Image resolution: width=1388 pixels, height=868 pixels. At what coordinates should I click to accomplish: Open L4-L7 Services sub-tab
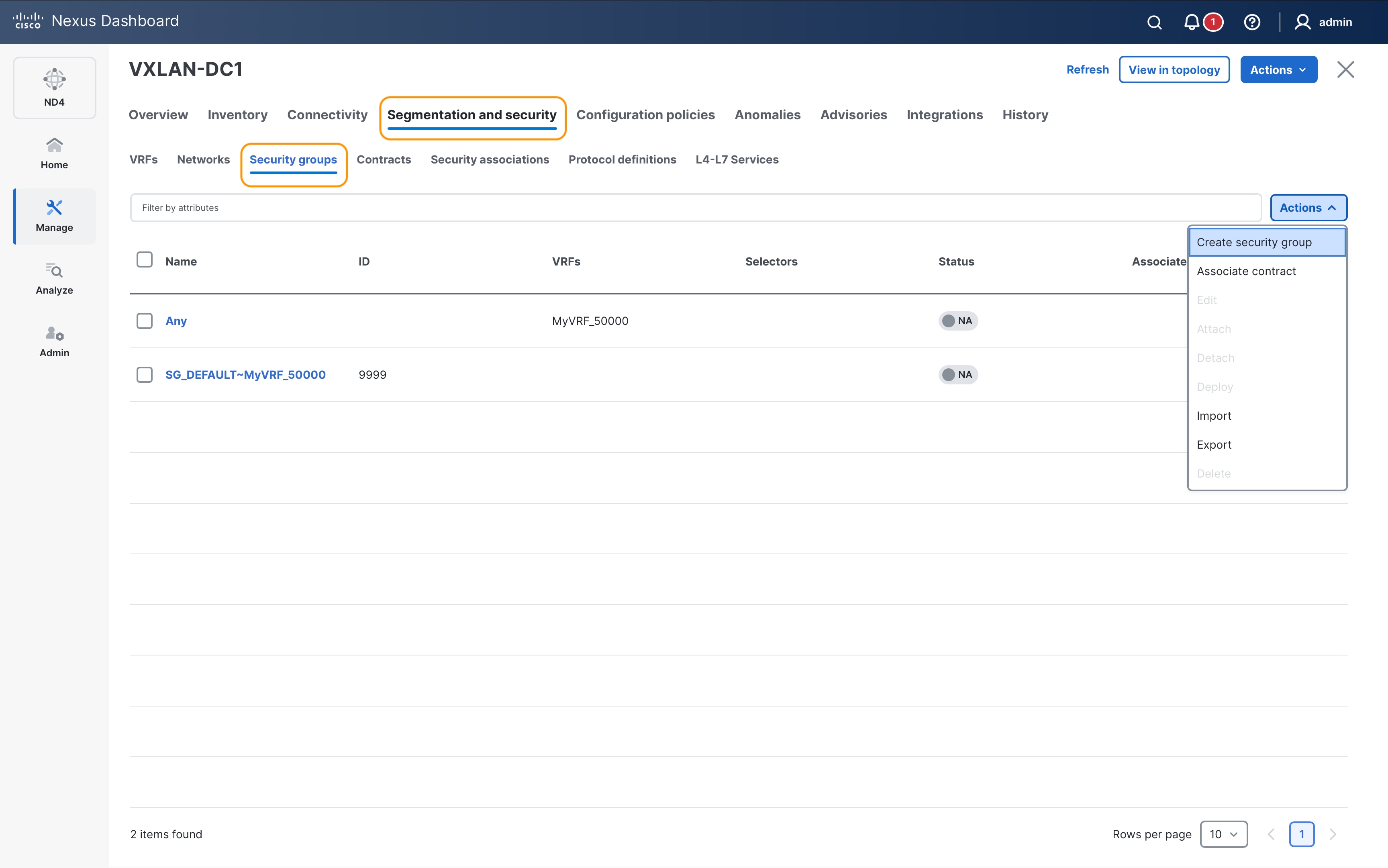click(737, 159)
